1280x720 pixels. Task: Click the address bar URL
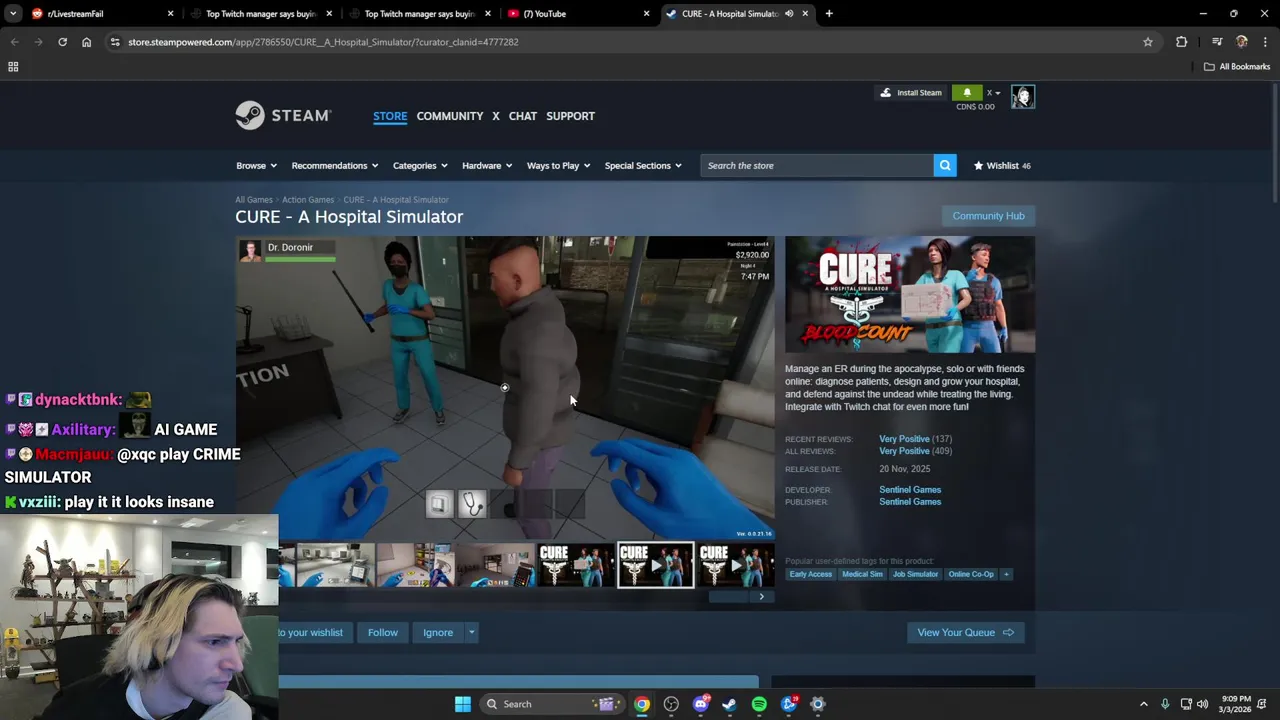coord(323,42)
